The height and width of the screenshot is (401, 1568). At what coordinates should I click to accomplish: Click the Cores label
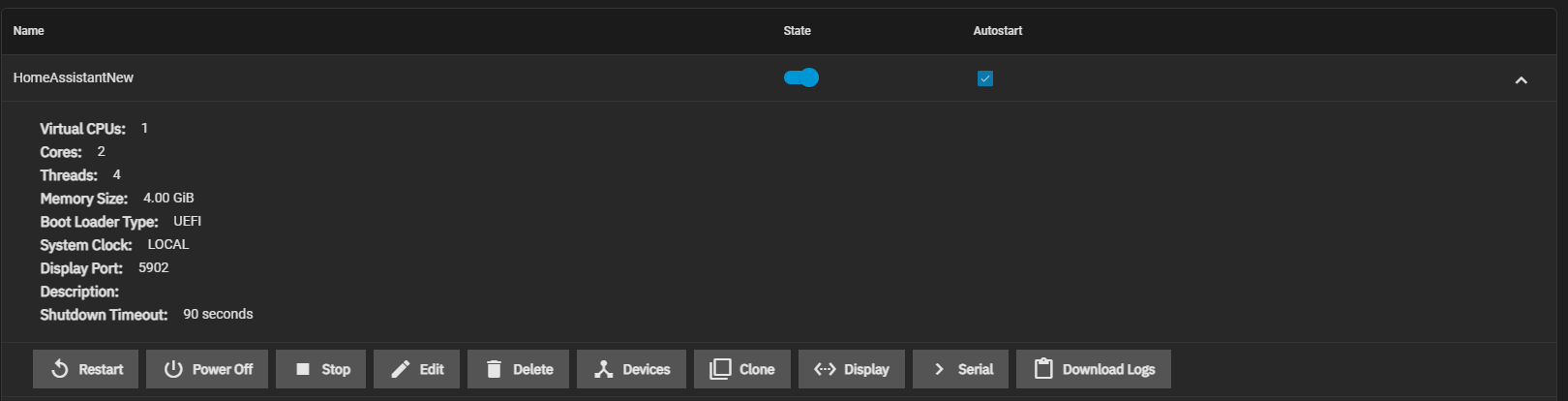tap(61, 152)
